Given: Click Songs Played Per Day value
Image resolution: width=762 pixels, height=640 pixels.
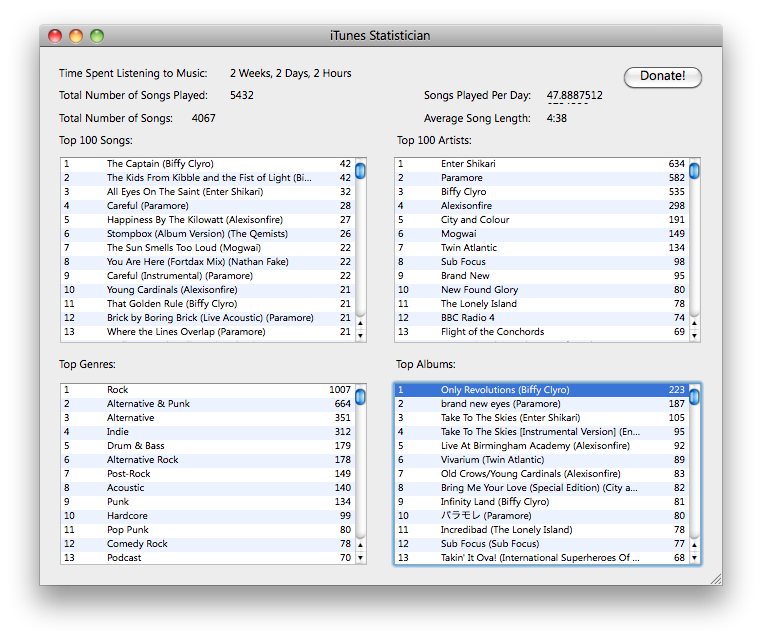Looking at the screenshot, I should click(574, 95).
